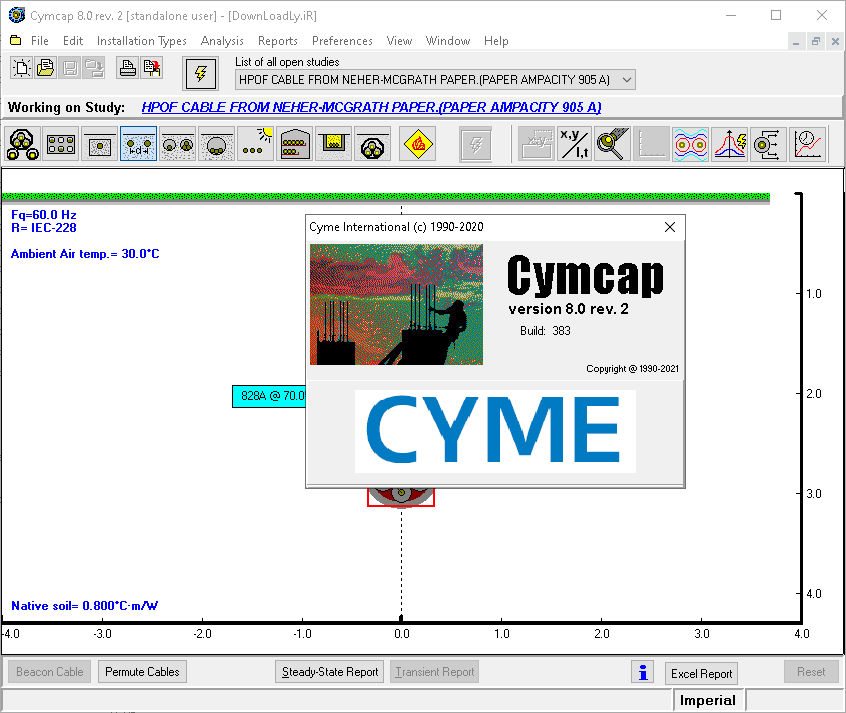Open the curve with lightning analysis icon
The width and height of the screenshot is (846, 713).
tap(729, 144)
